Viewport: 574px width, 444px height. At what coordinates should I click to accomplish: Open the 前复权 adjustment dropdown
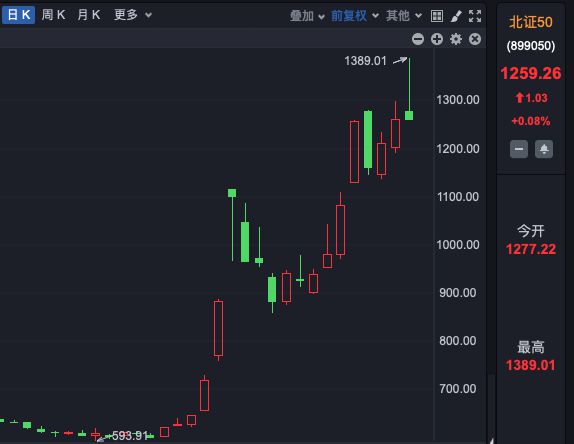pos(354,16)
